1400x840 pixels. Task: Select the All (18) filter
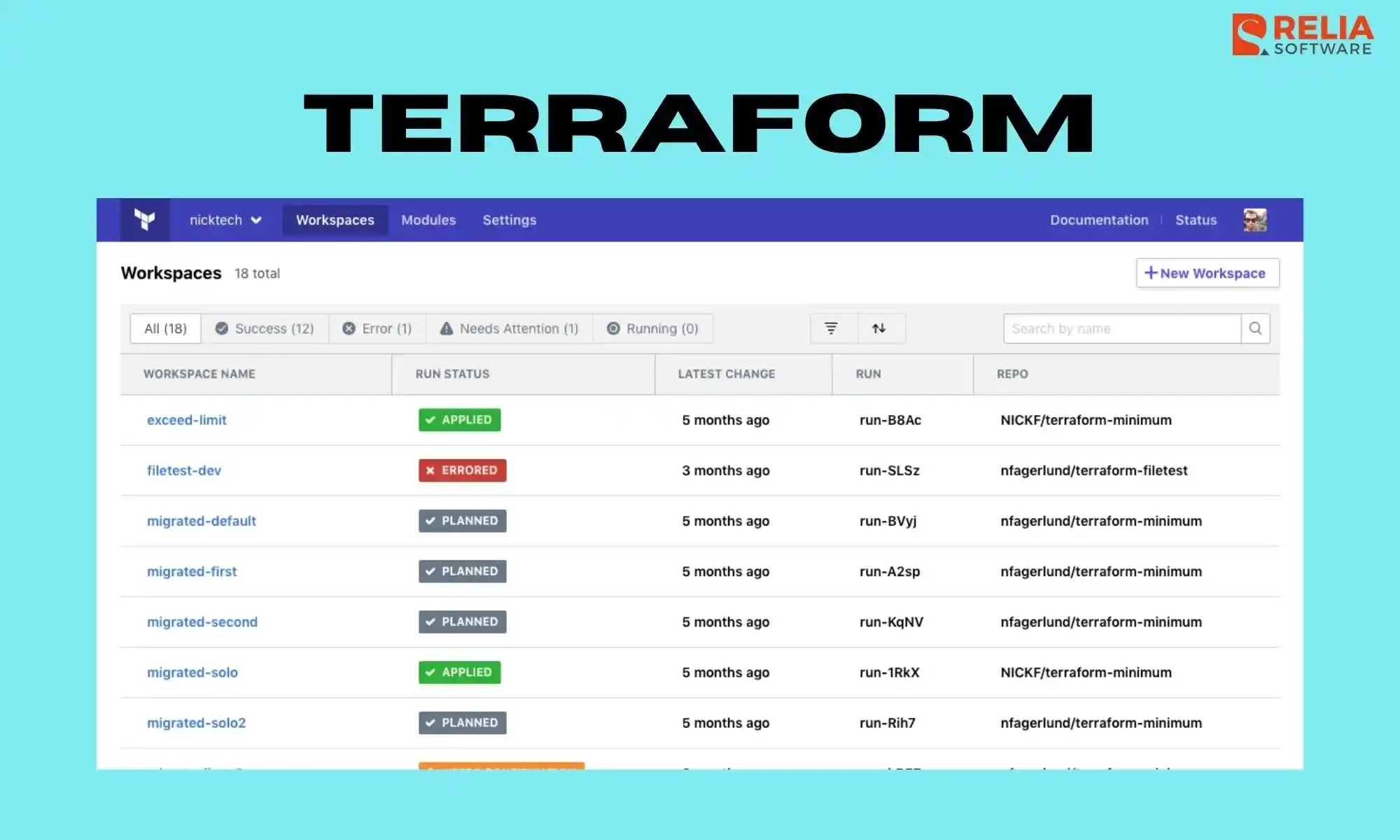click(166, 328)
